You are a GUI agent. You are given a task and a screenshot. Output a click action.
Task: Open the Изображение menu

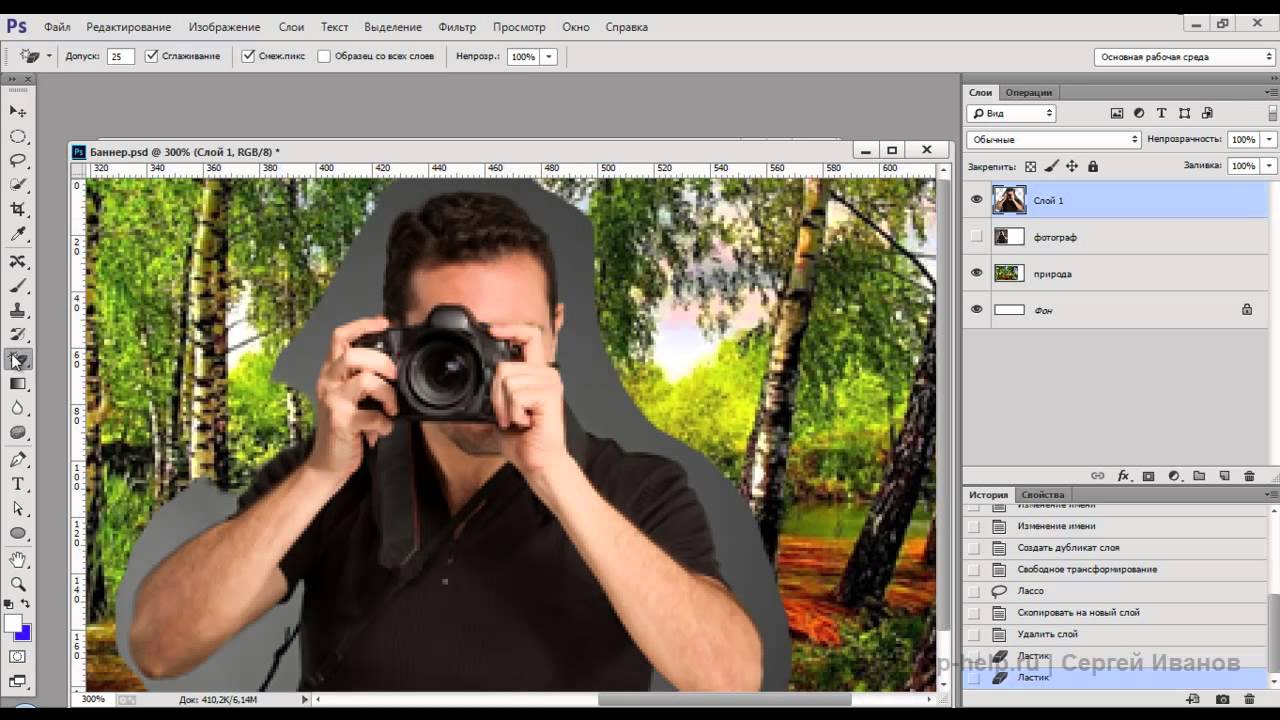tap(224, 27)
